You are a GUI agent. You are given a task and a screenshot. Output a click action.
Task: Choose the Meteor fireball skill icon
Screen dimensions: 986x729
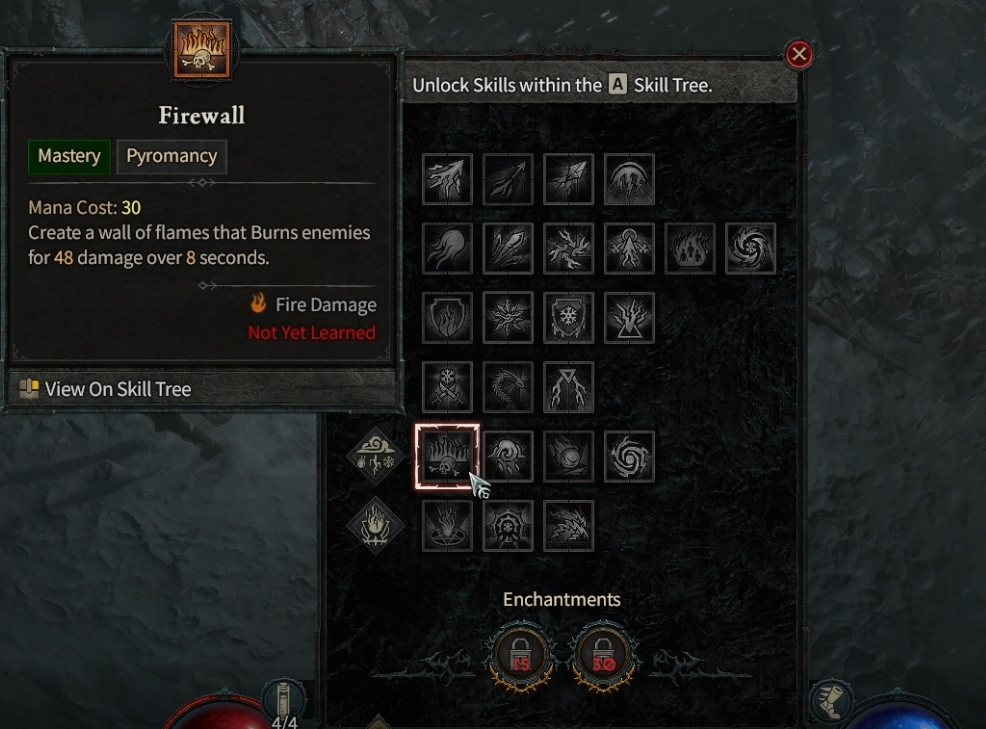click(568, 457)
